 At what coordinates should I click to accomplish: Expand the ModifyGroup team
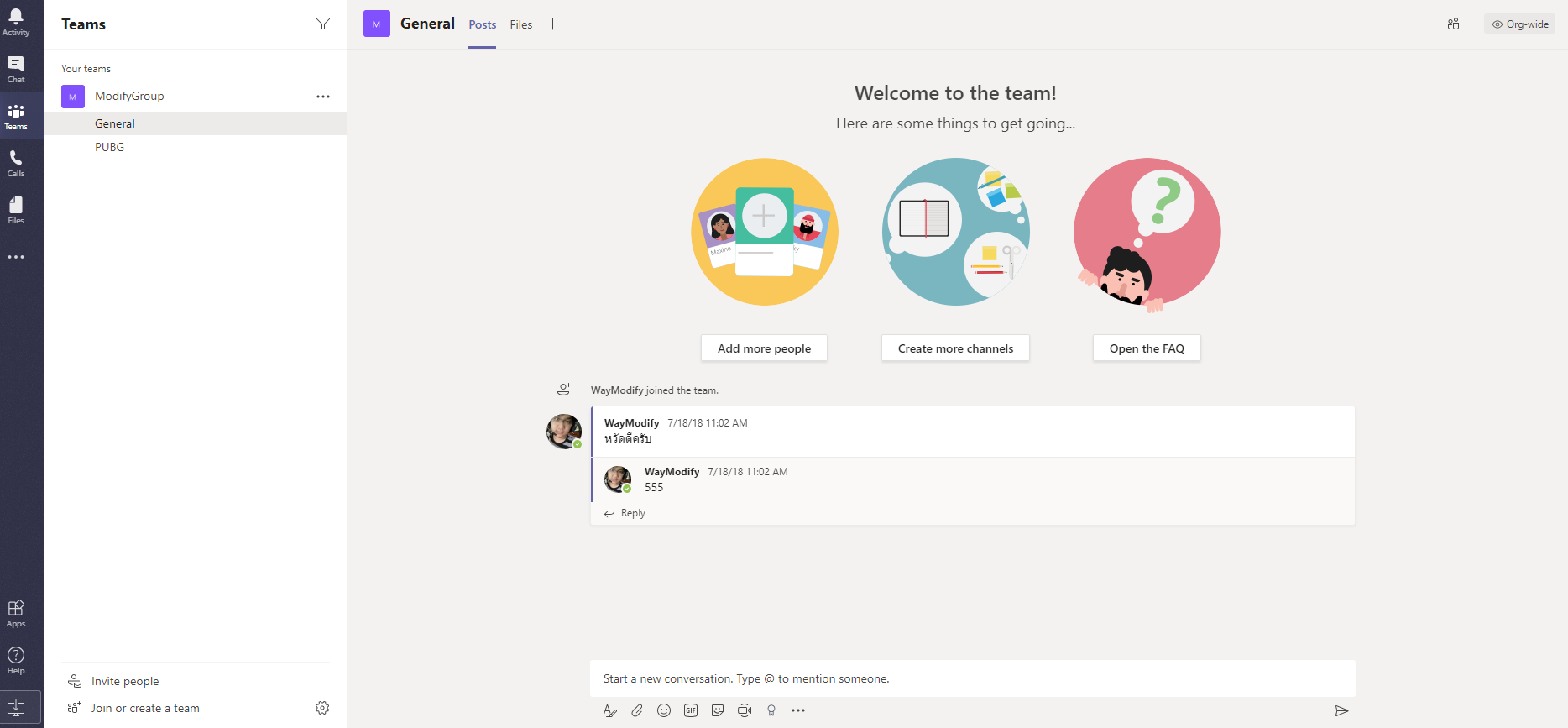(x=129, y=96)
